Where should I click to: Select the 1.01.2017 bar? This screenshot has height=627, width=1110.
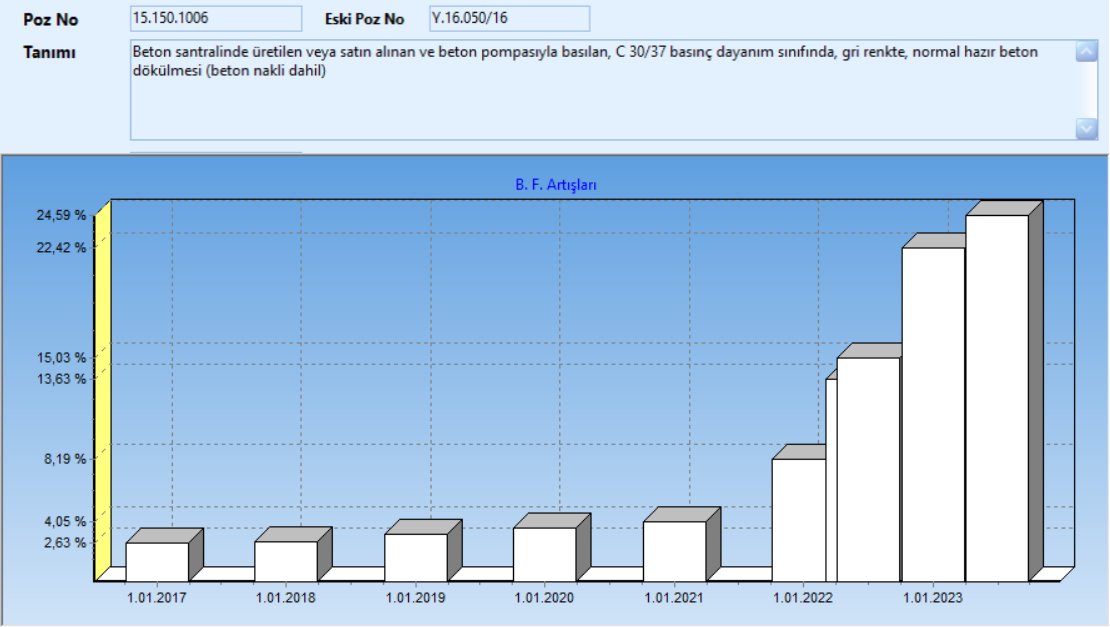[157, 562]
